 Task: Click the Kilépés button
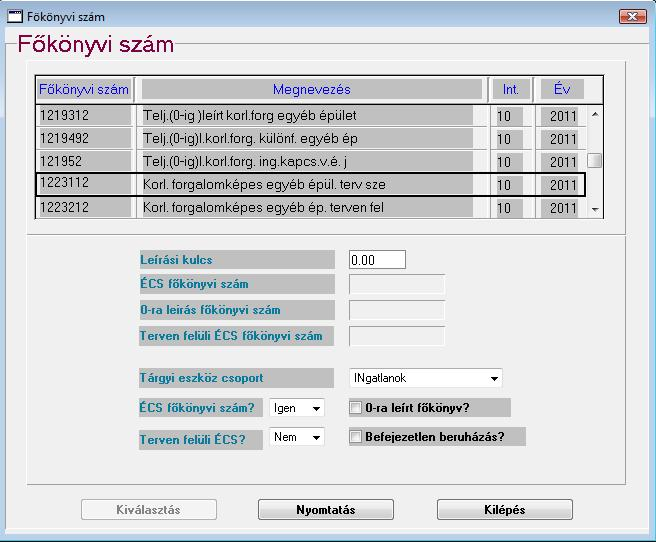505,510
